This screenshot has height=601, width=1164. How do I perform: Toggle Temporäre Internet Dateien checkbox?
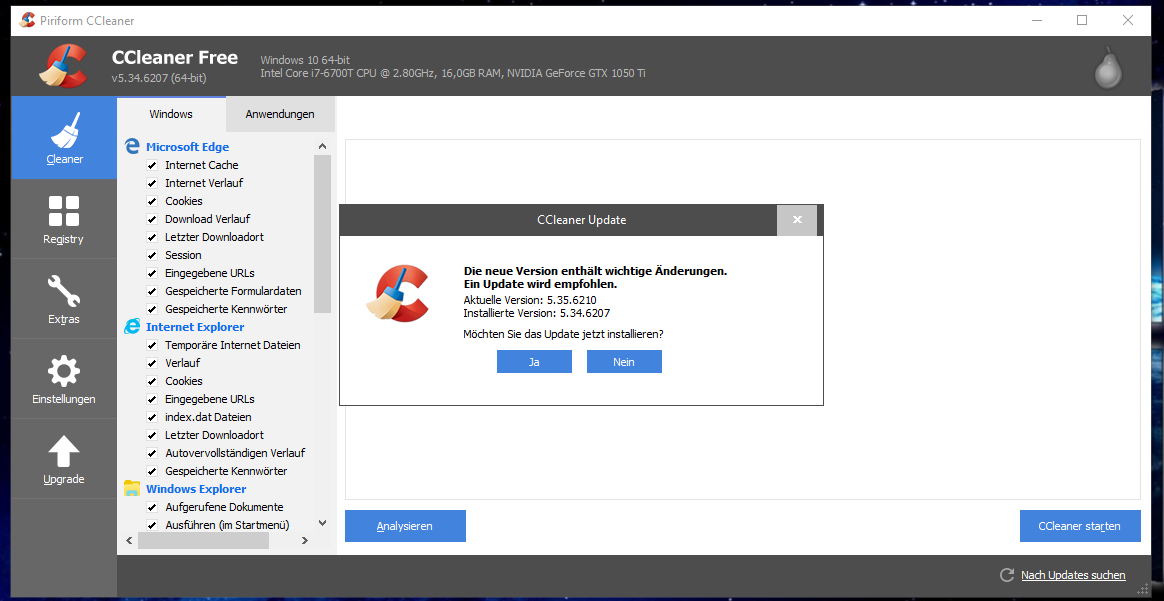[151, 345]
